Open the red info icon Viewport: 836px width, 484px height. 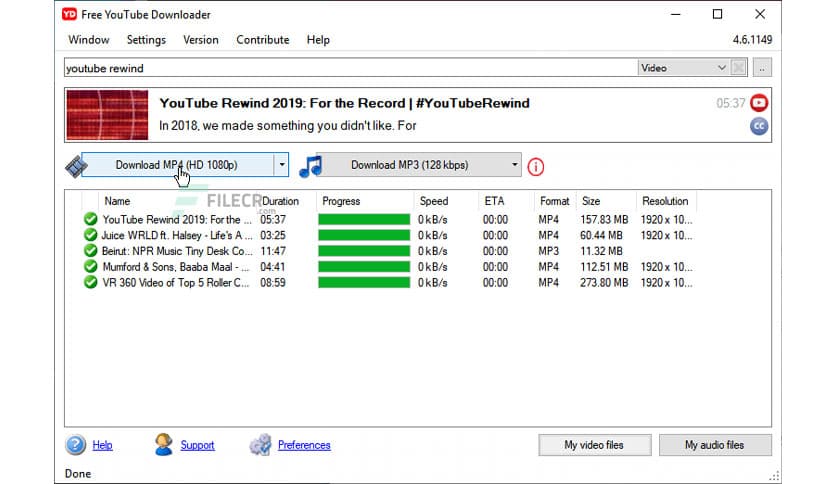click(x=535, y=167)
